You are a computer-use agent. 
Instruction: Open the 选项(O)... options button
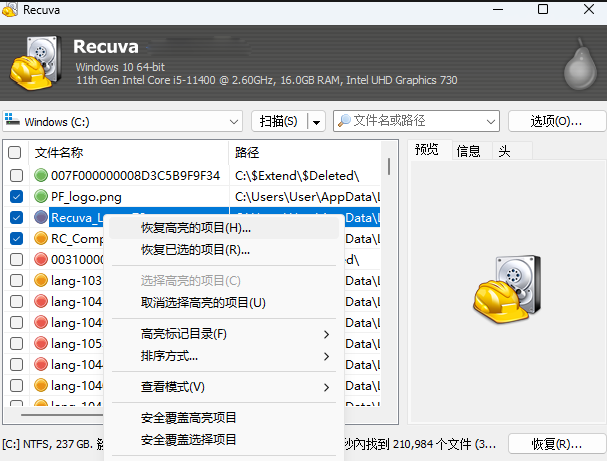(556, 122)
